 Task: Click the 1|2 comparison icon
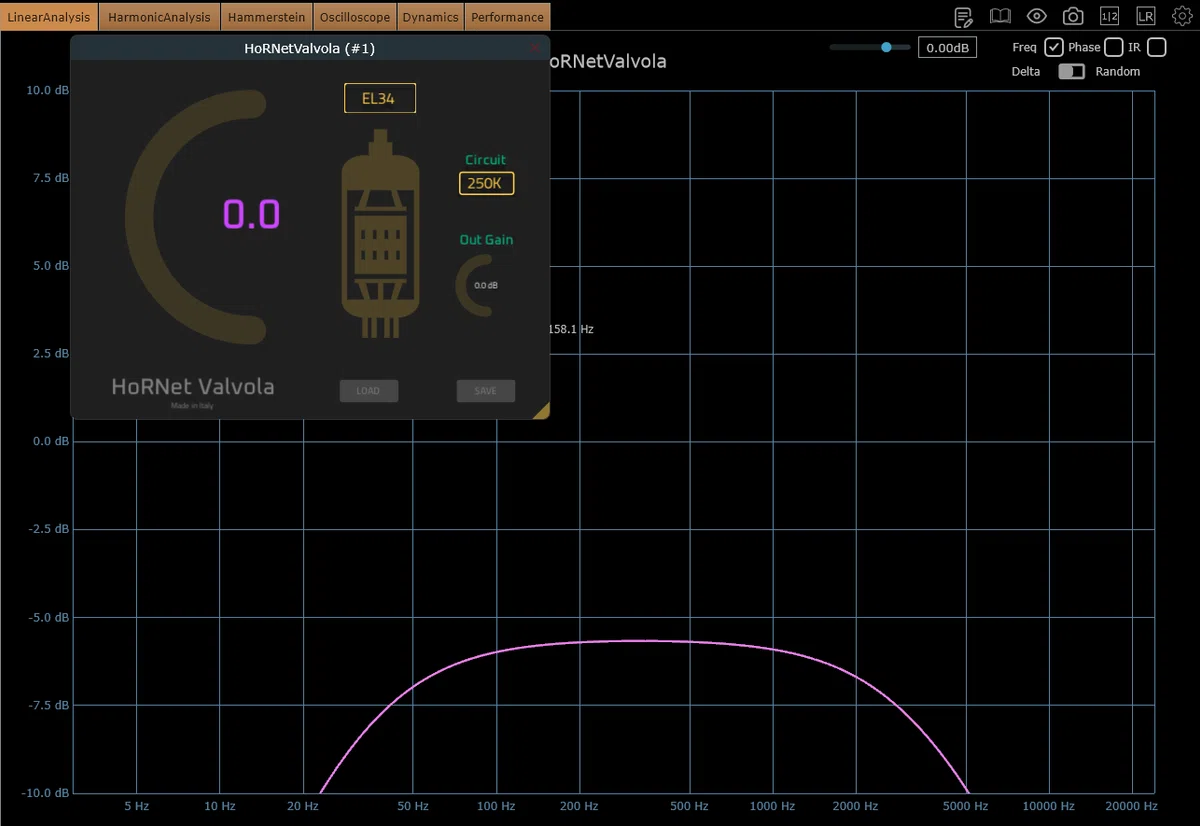click(x=1109, y=16)
